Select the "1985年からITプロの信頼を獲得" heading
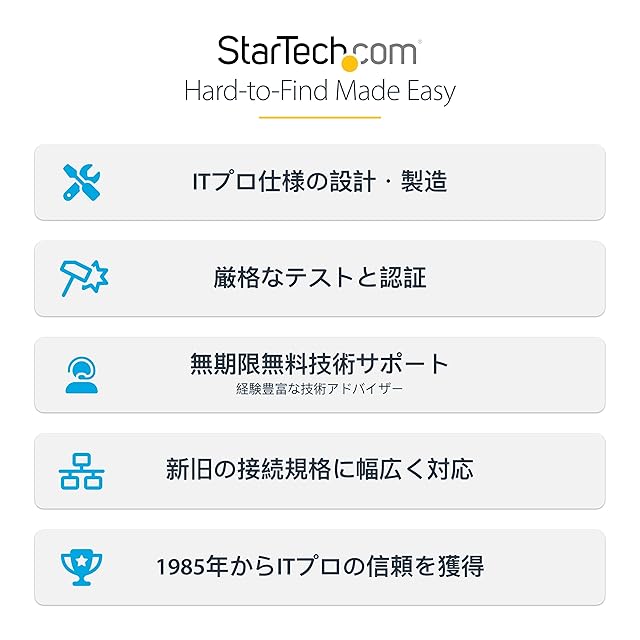The width and height of the screenshot is (640, 640). point(320,567)
